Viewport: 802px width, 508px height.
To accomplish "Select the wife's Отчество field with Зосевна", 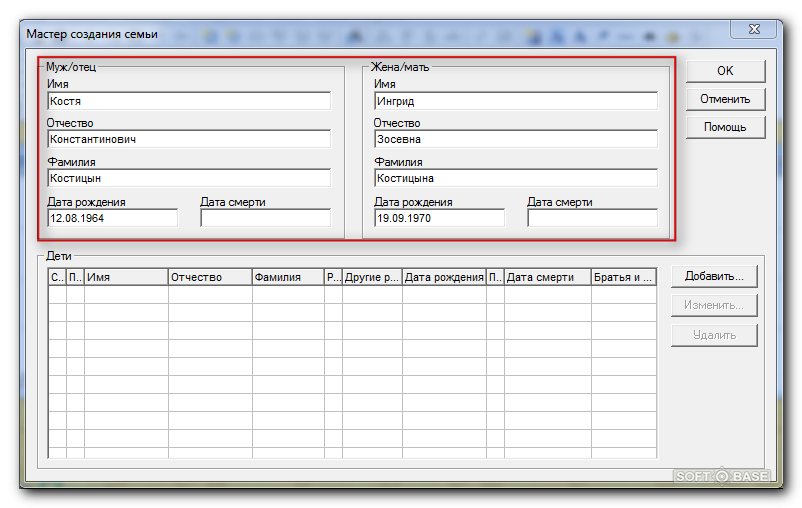I will pyautogui.click(x=515, y=140).
